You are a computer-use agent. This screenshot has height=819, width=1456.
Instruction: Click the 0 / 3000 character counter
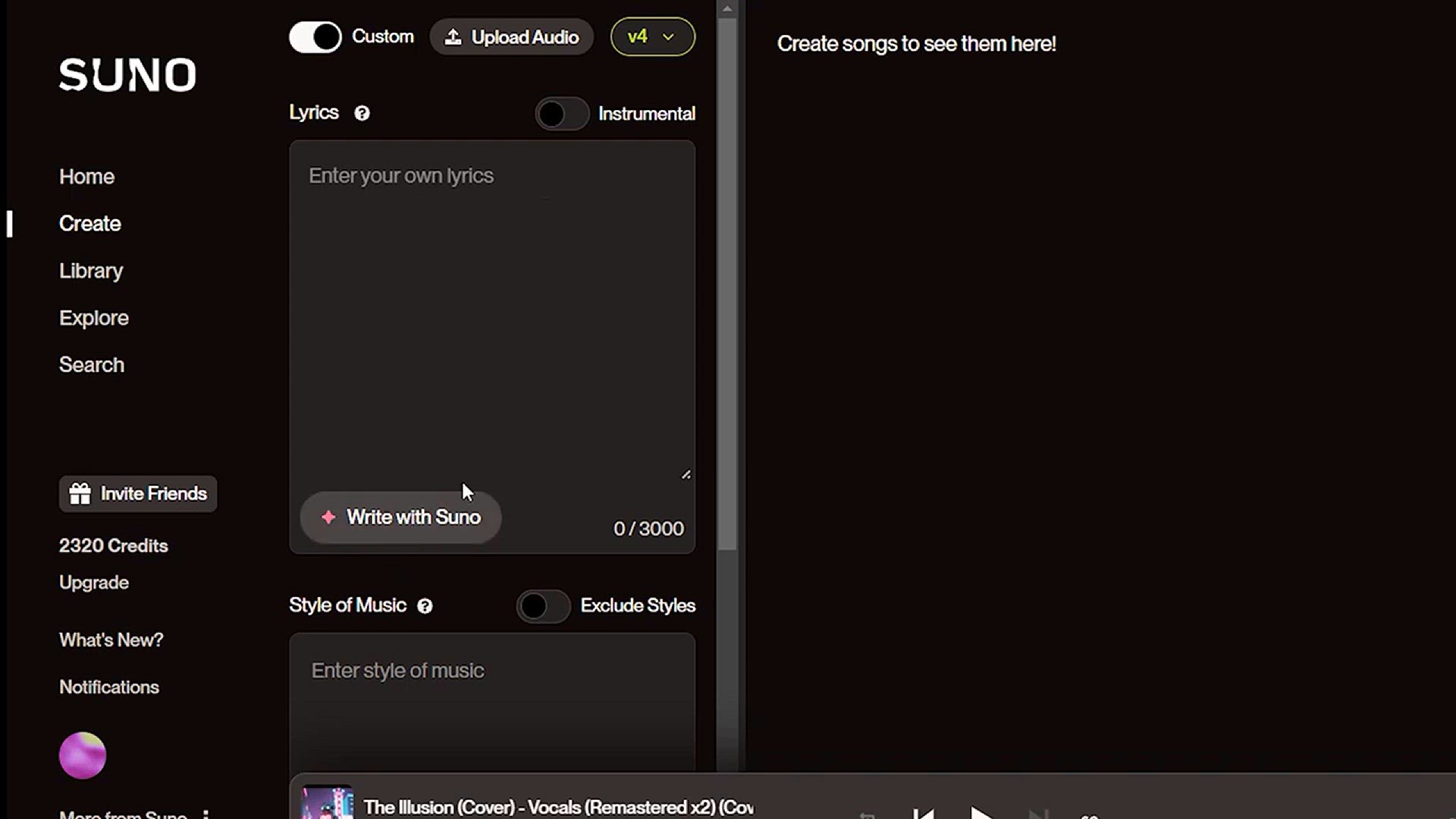(x=648, y=529)
